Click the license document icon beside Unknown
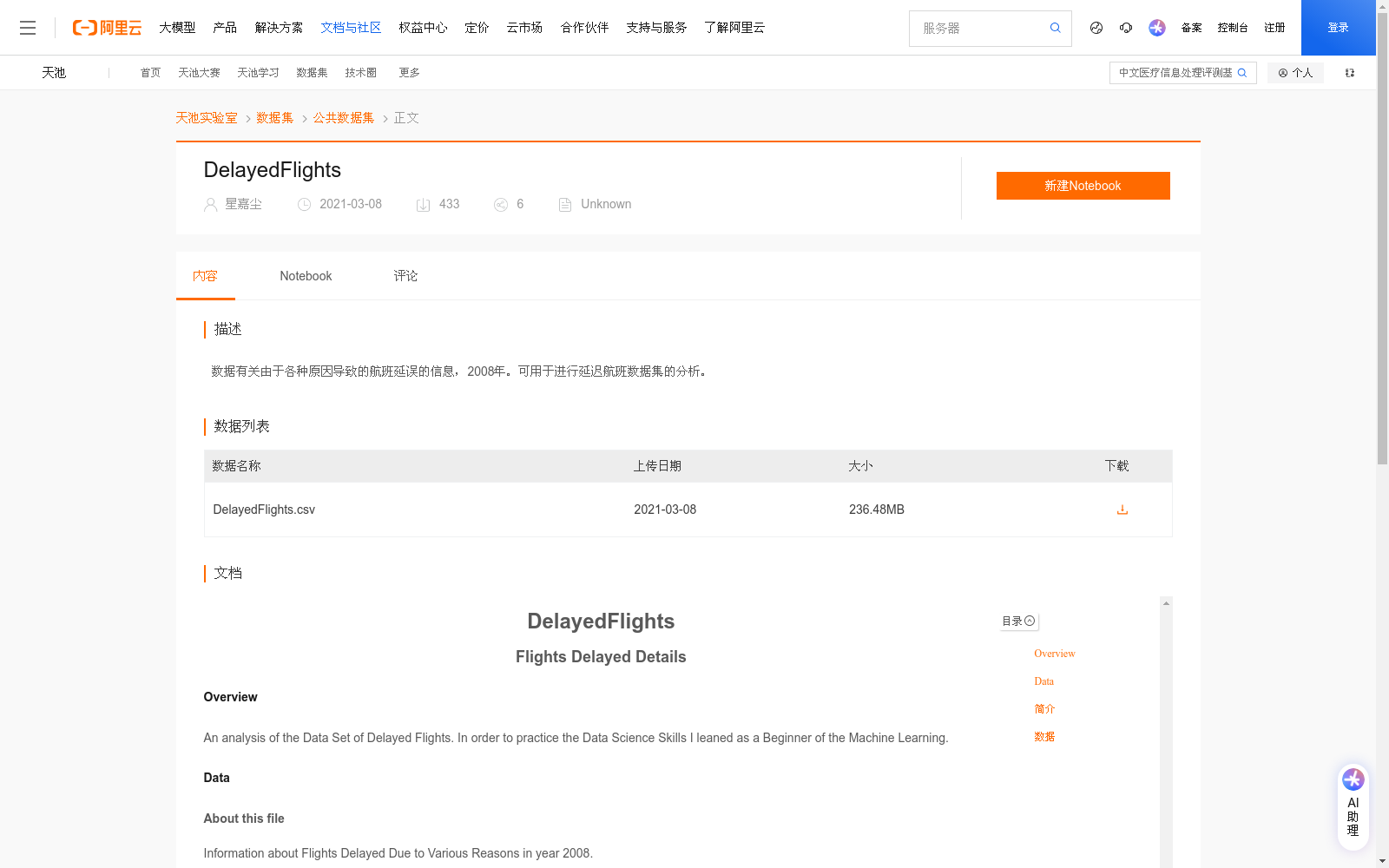 click(x=564, y=205)
